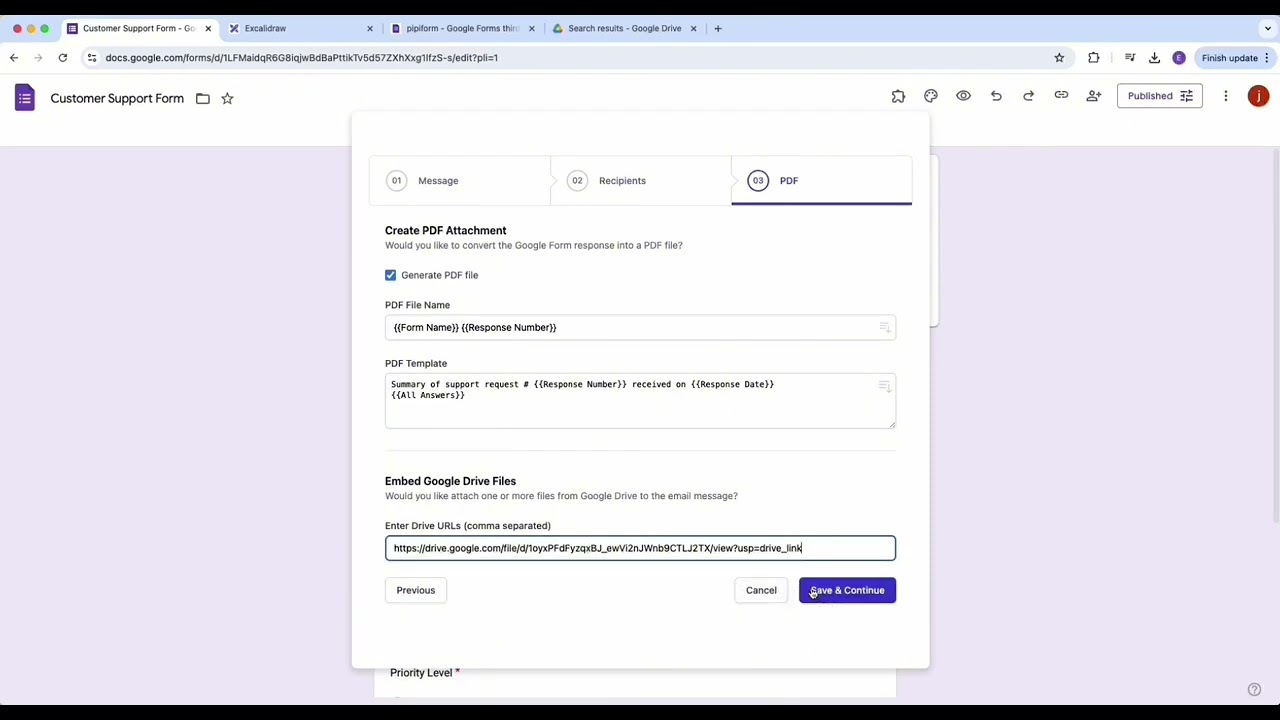Preview the form with eye icon
1280x720 pixels.
[963, 96]
